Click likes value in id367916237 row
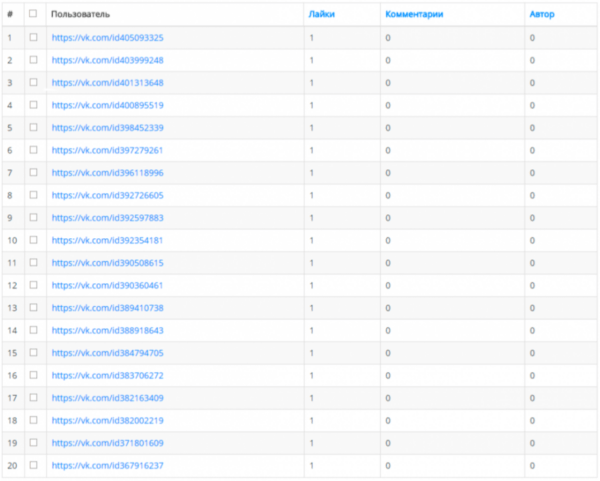The width and height of the screenshot is (600, 481). click(312, 466)
